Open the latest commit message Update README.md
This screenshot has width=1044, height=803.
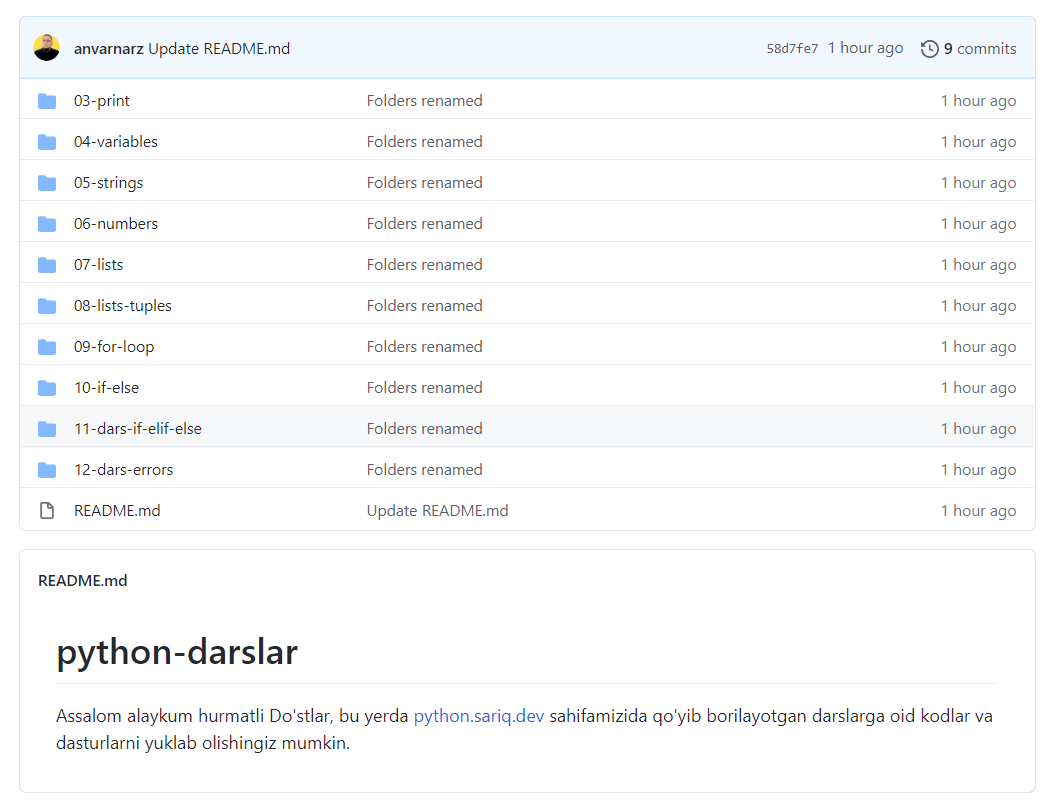219,49
